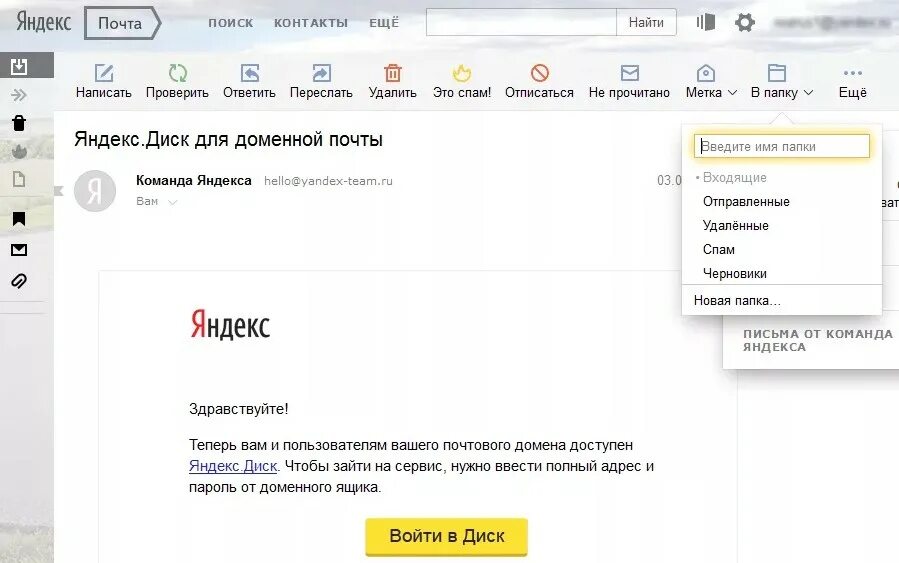This screenshot has height=563, width=899.
Task: Collapse the В папку dropdown arrow
Action: tap(808, 93)
